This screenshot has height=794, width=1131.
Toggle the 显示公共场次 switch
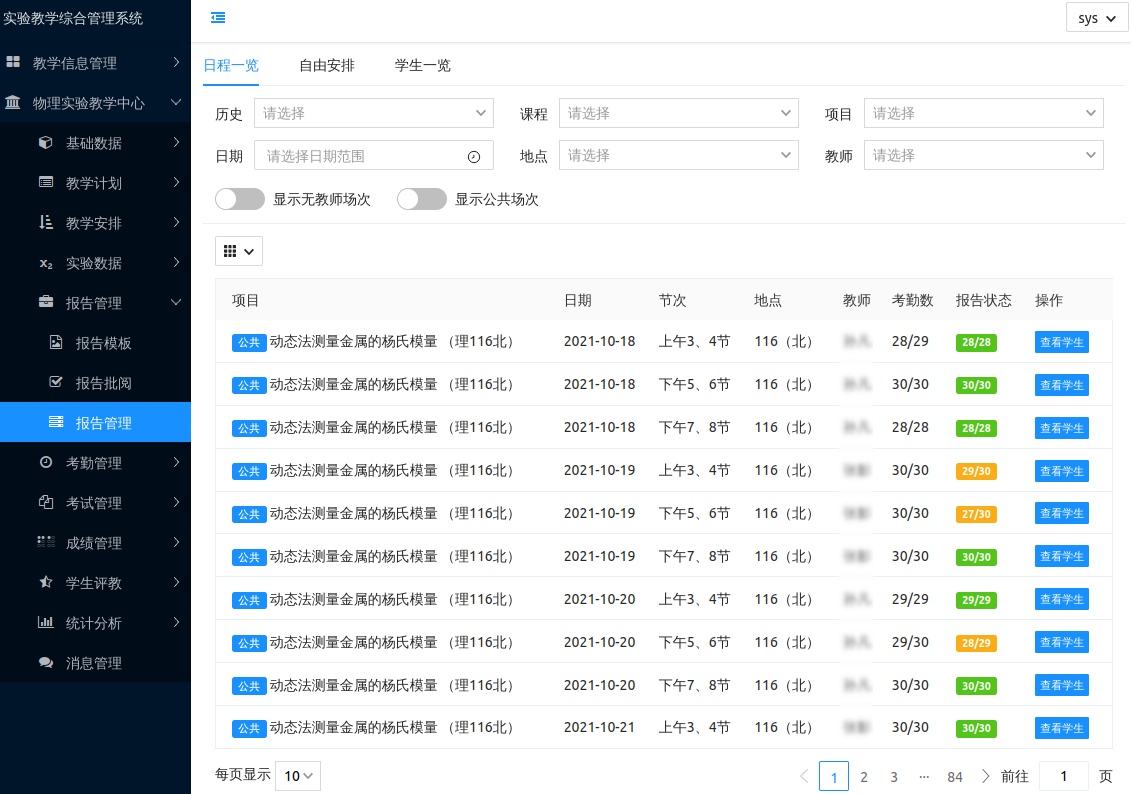(422, 199)
